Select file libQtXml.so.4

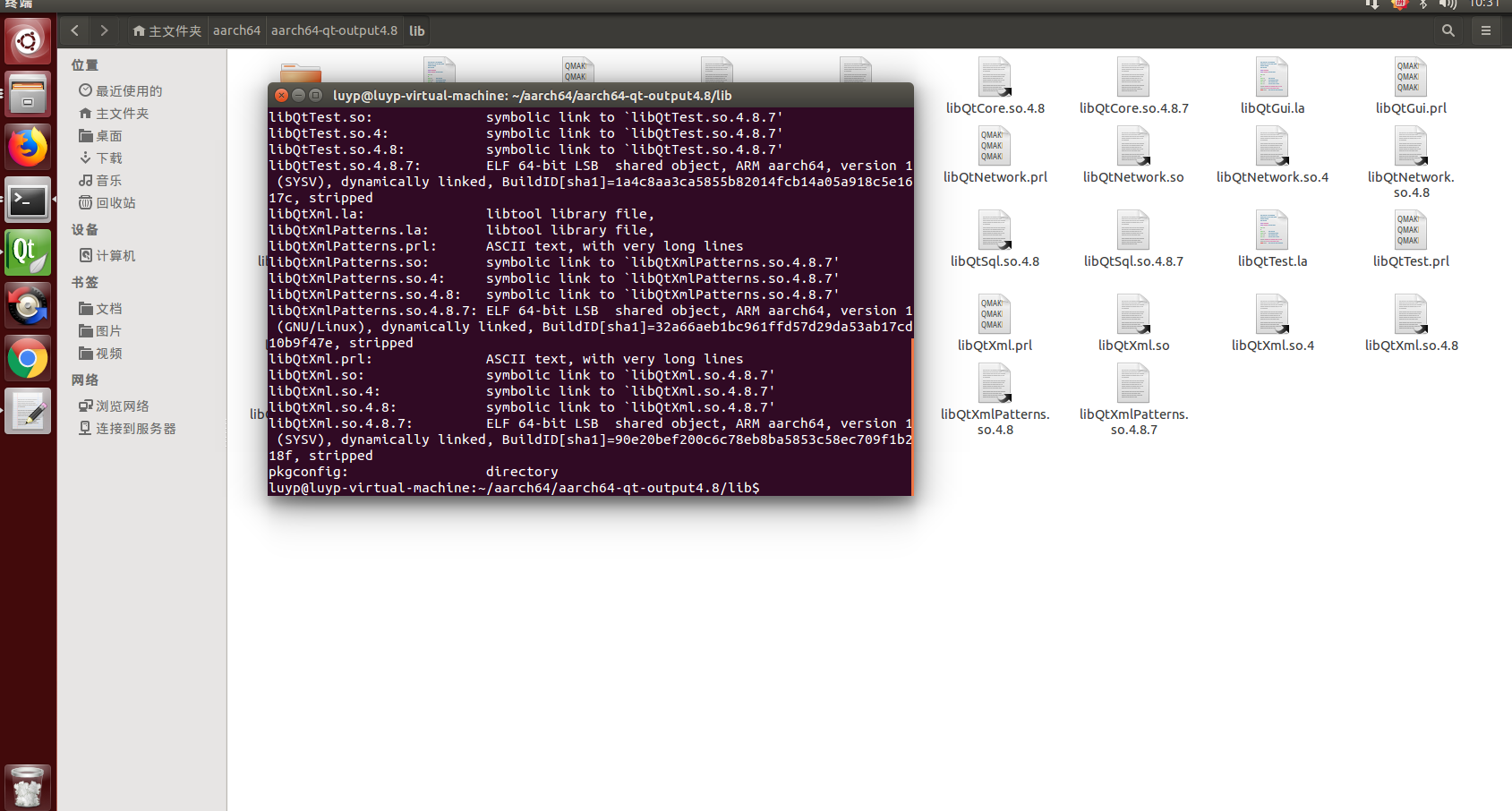(x=1272, y=323)
